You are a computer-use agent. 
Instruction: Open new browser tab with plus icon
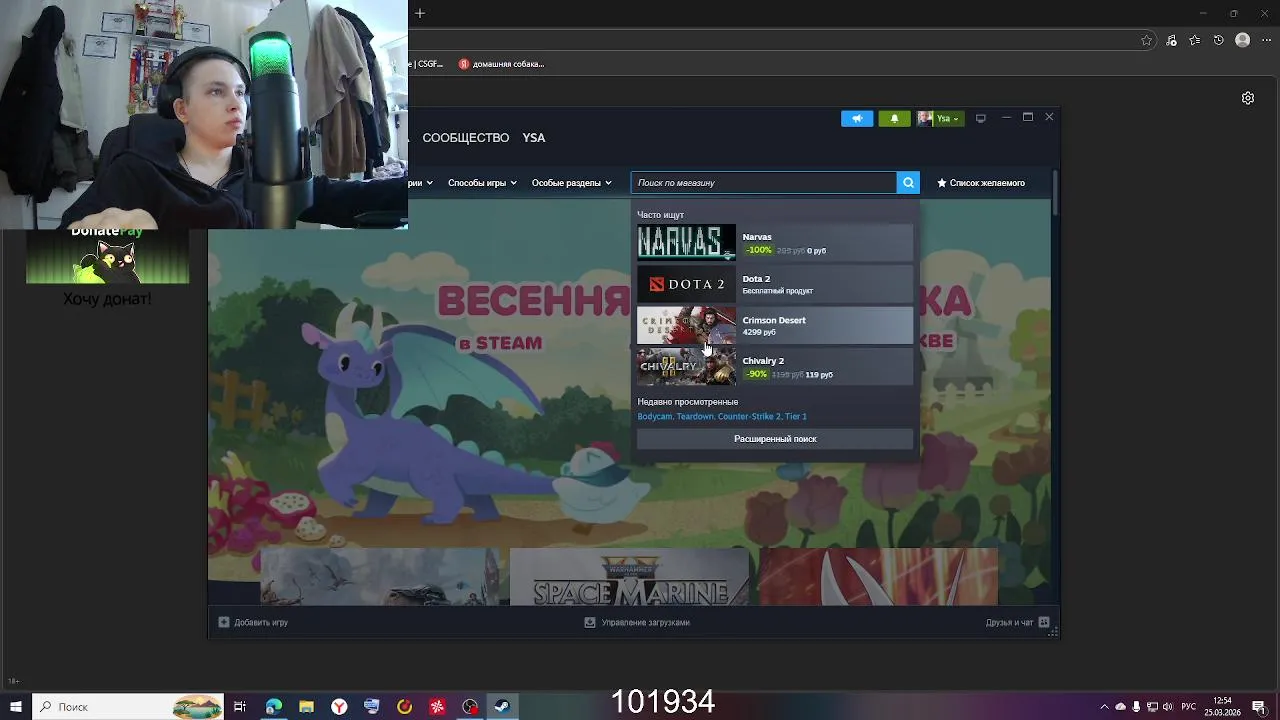(x=420, y=13)
